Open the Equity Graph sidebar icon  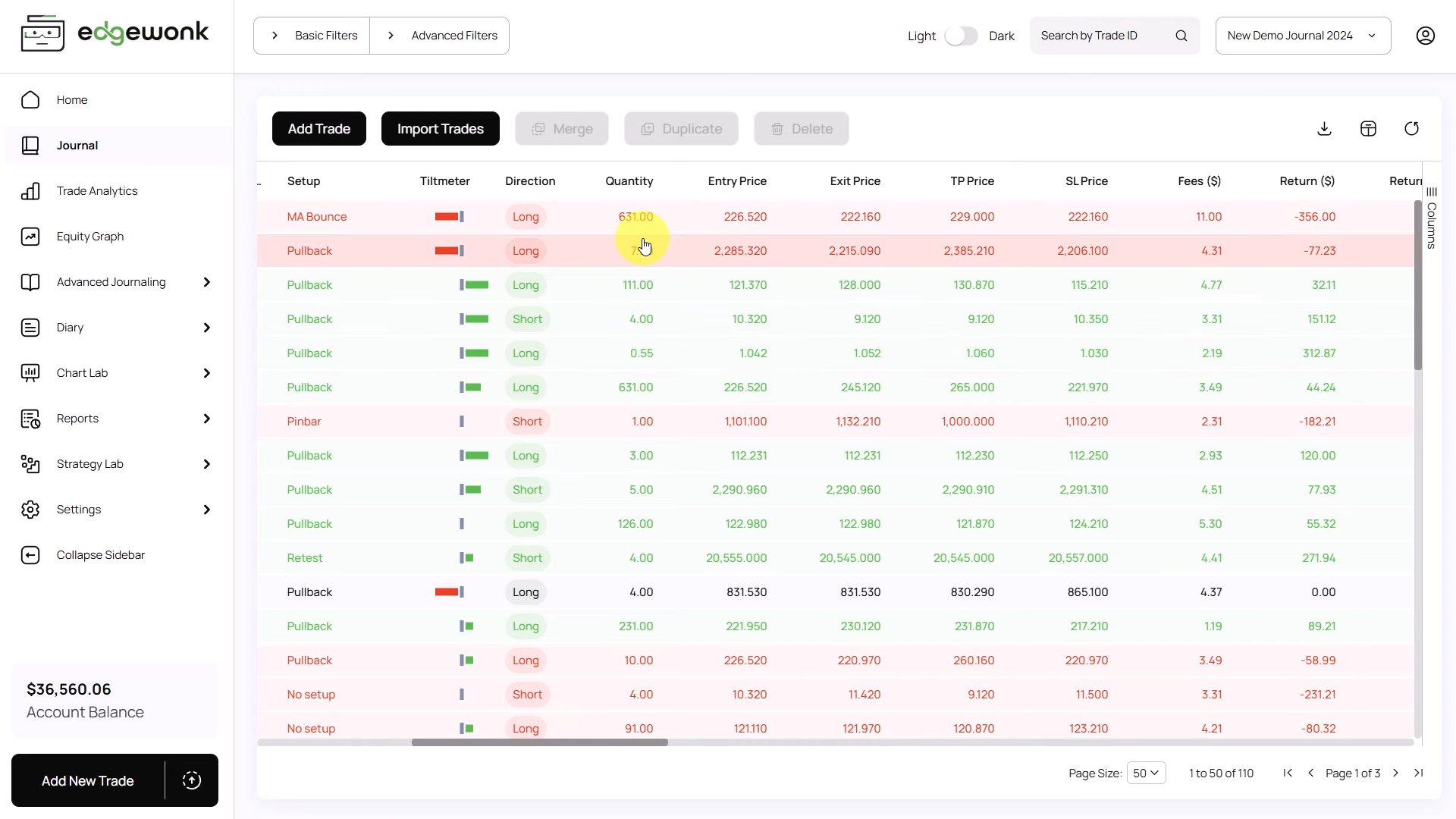tap(30, 237)
